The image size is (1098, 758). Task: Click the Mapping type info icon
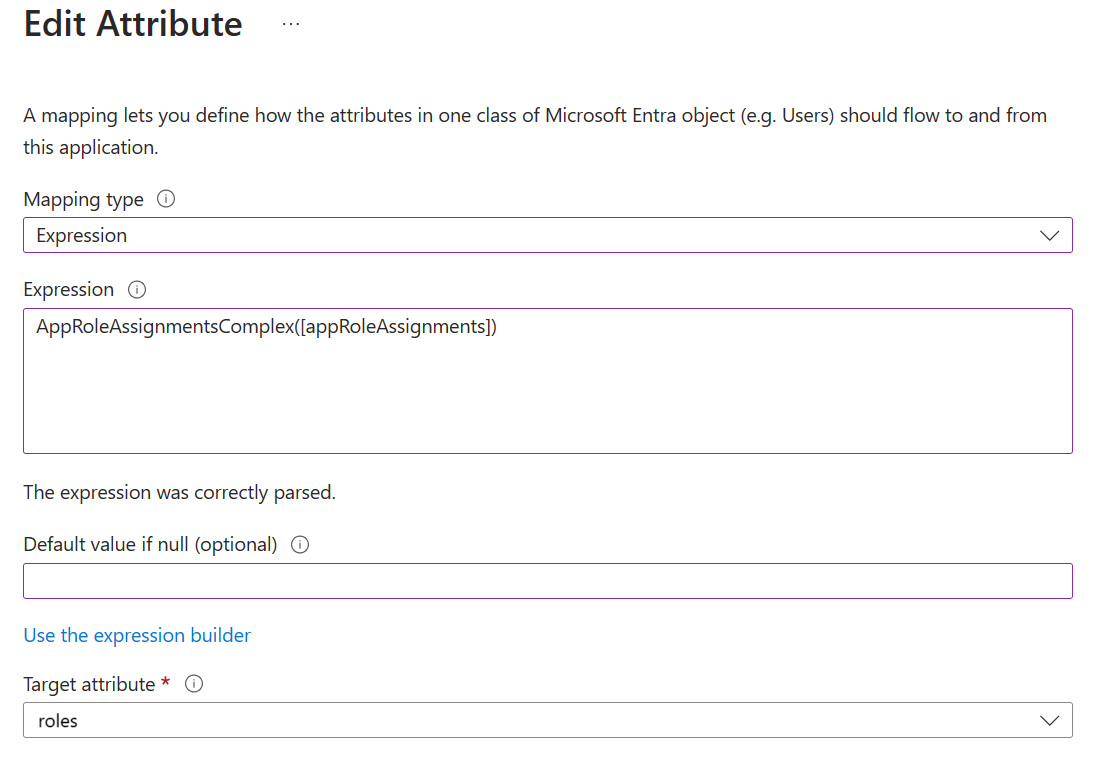coord(165,199)
